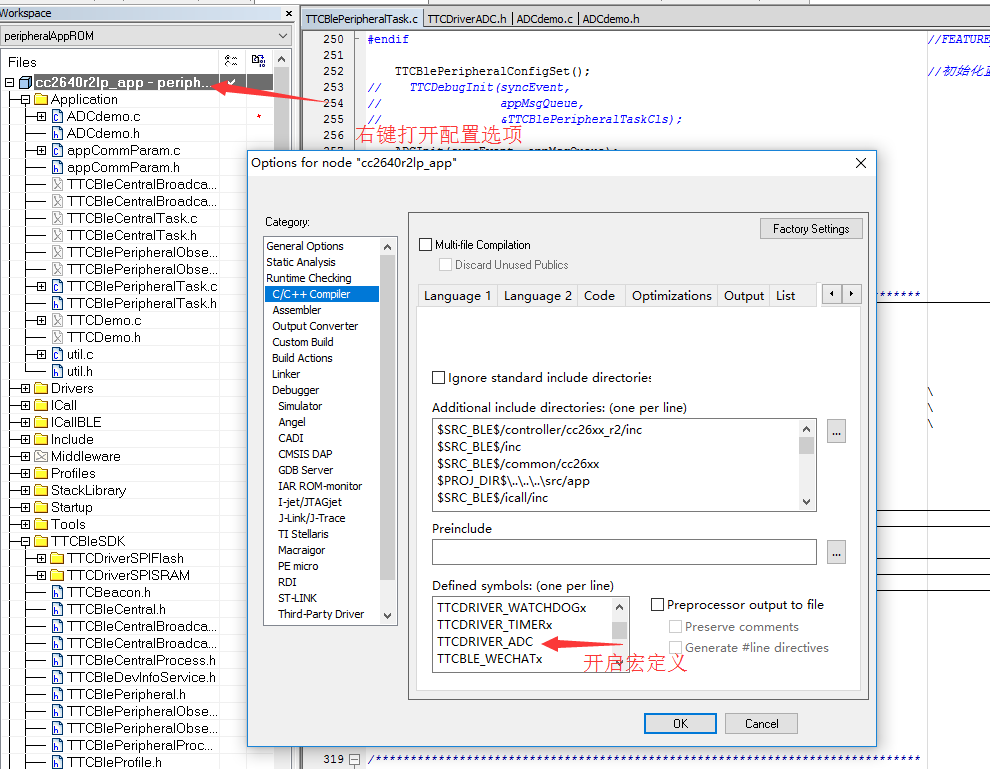The image size is (990, 769).
Task: Click the Category list scrollbar down arrow
Action: (387, 616)
